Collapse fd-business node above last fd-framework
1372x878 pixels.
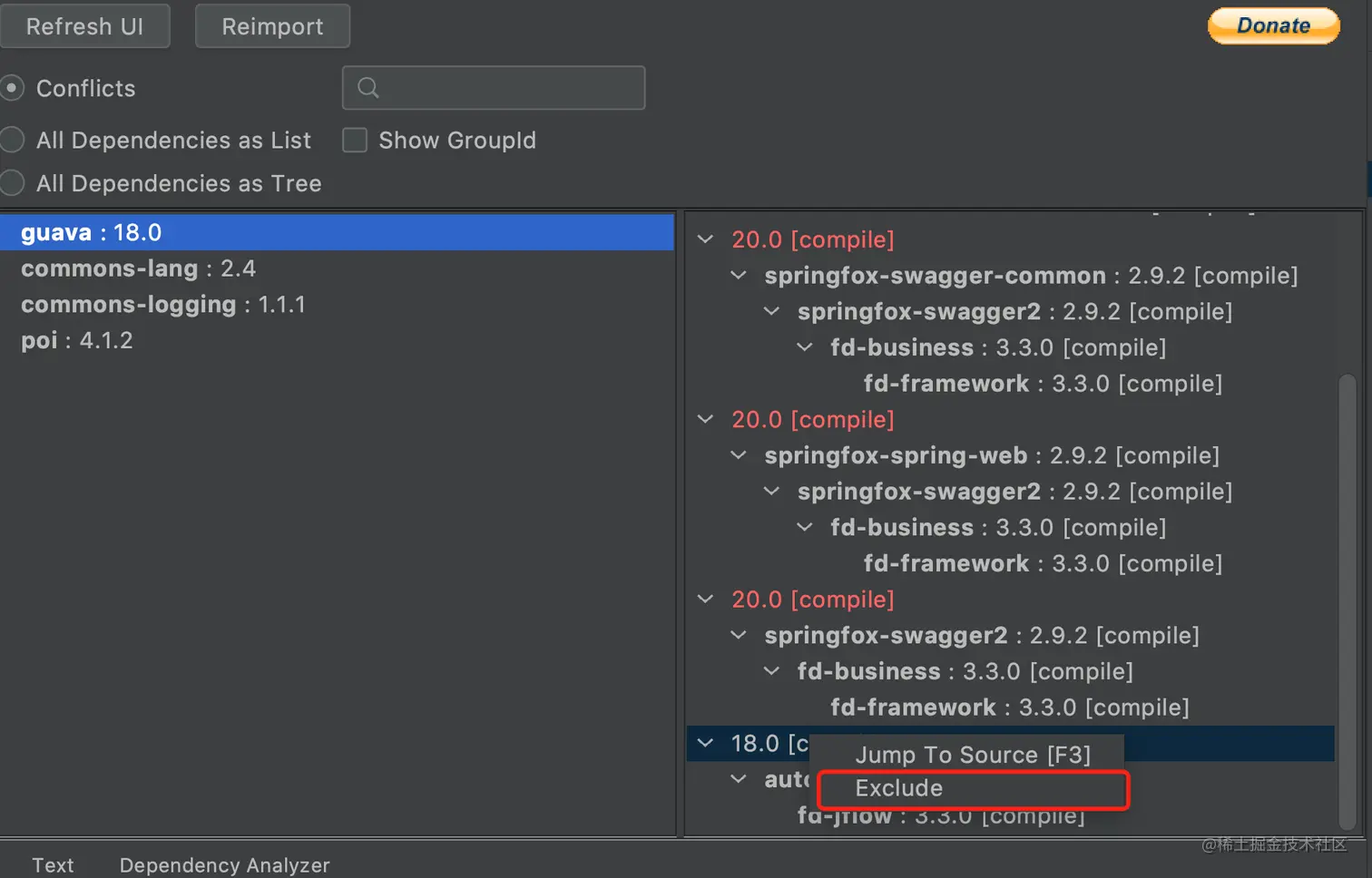pyautogui.click(x=771, y=671)
